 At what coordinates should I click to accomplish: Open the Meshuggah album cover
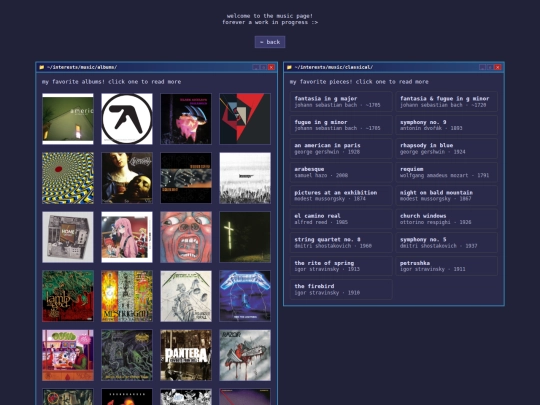[127, 296]
